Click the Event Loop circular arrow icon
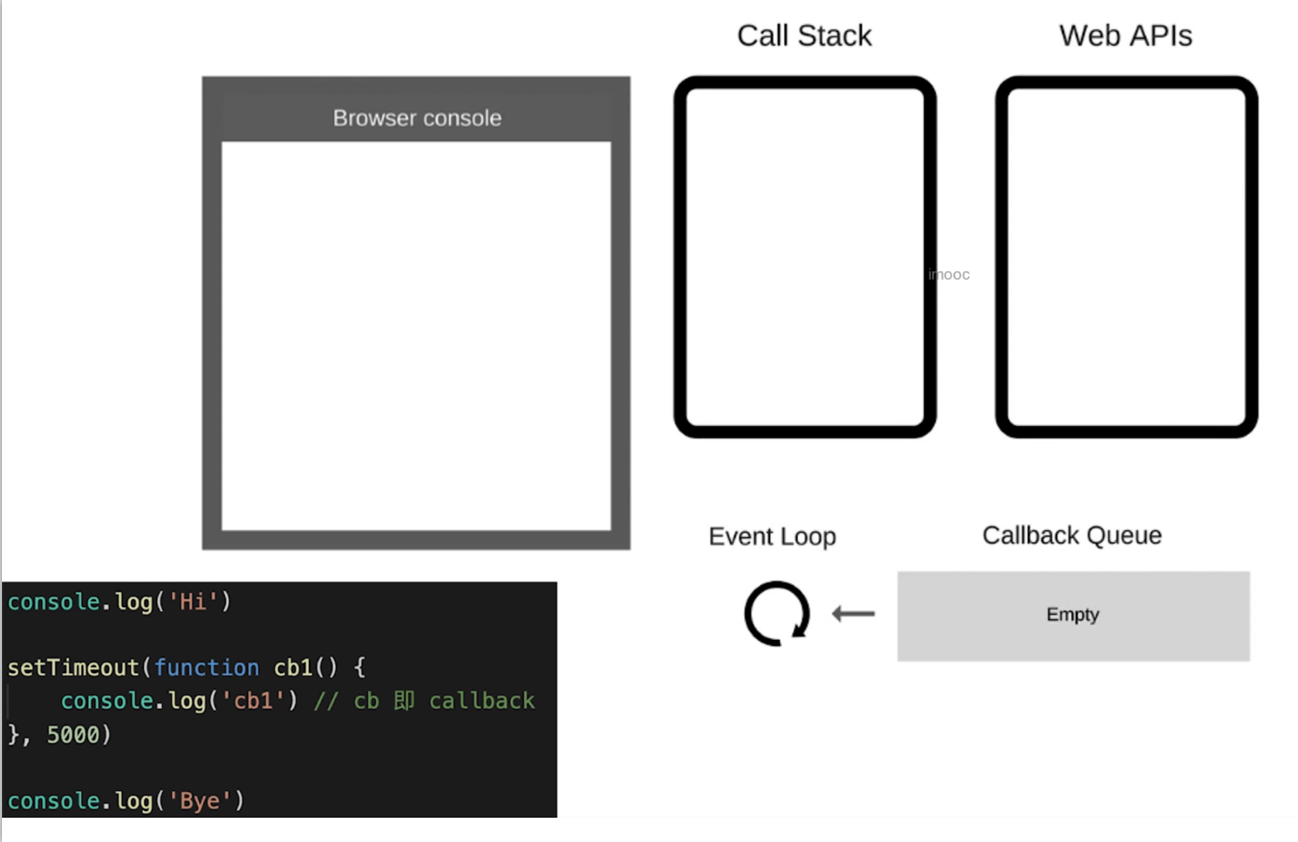1298x842 pixels. pyautogui.click(x=776, y=613)
